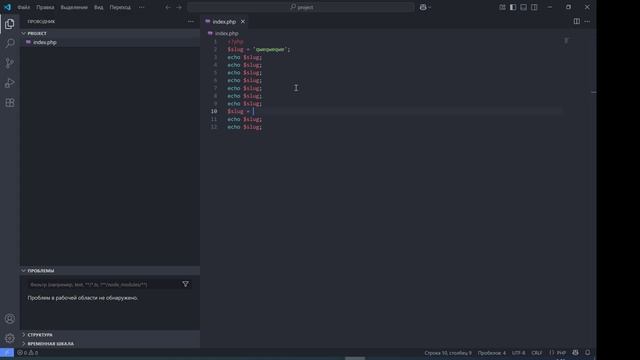Open the overflow menu ellipsis in menu bar
640x360 pixels.
coord(141,7)
